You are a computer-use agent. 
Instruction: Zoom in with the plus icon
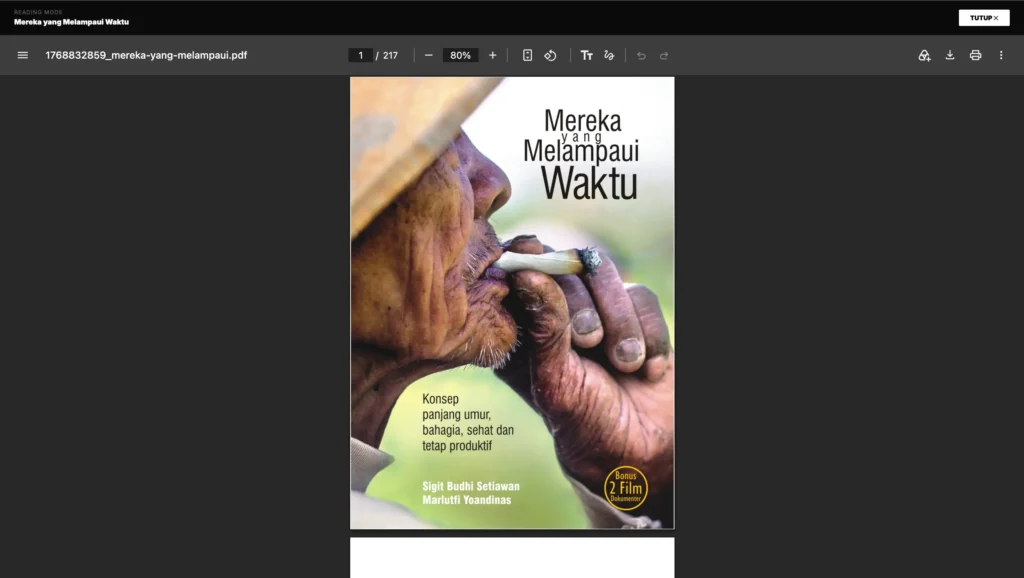pyautogui.click(x=492, y=56)
